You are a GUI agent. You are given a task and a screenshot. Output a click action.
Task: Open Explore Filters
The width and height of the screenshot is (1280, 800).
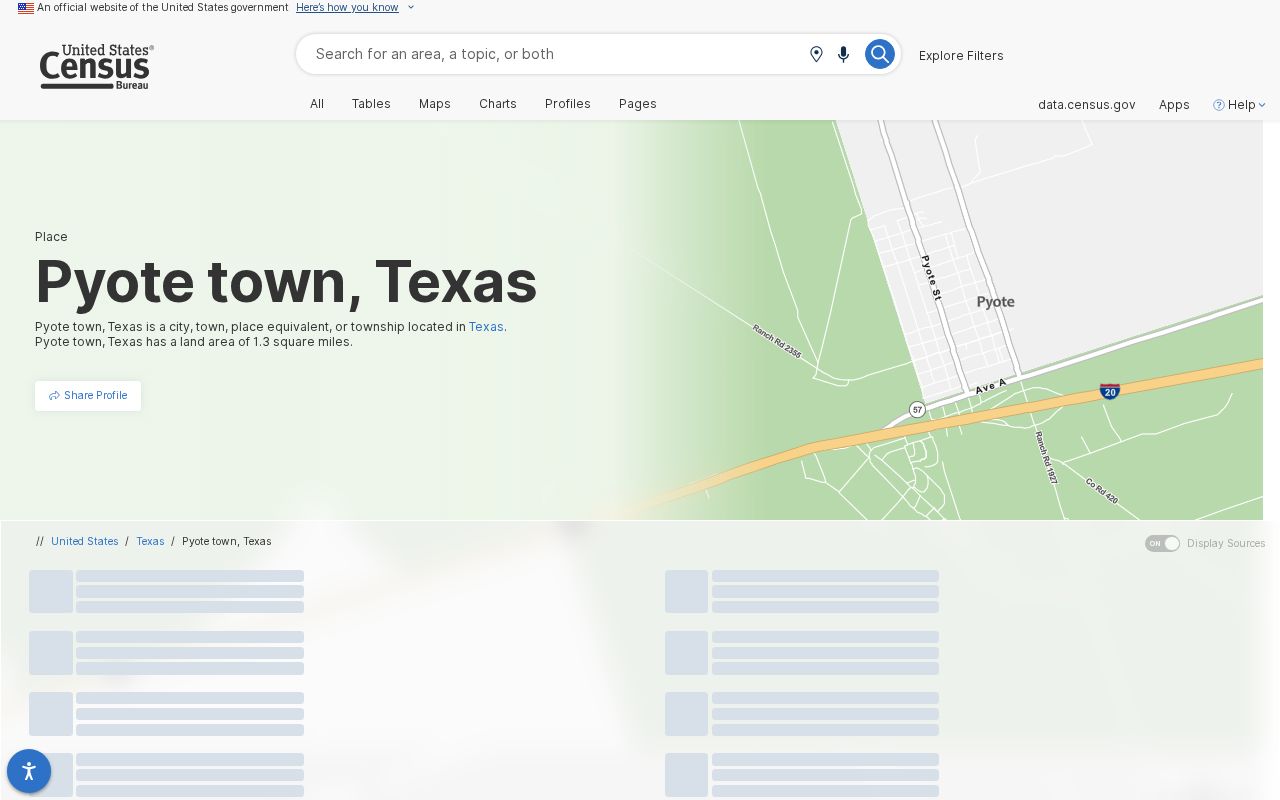click(x=961, y=56)
